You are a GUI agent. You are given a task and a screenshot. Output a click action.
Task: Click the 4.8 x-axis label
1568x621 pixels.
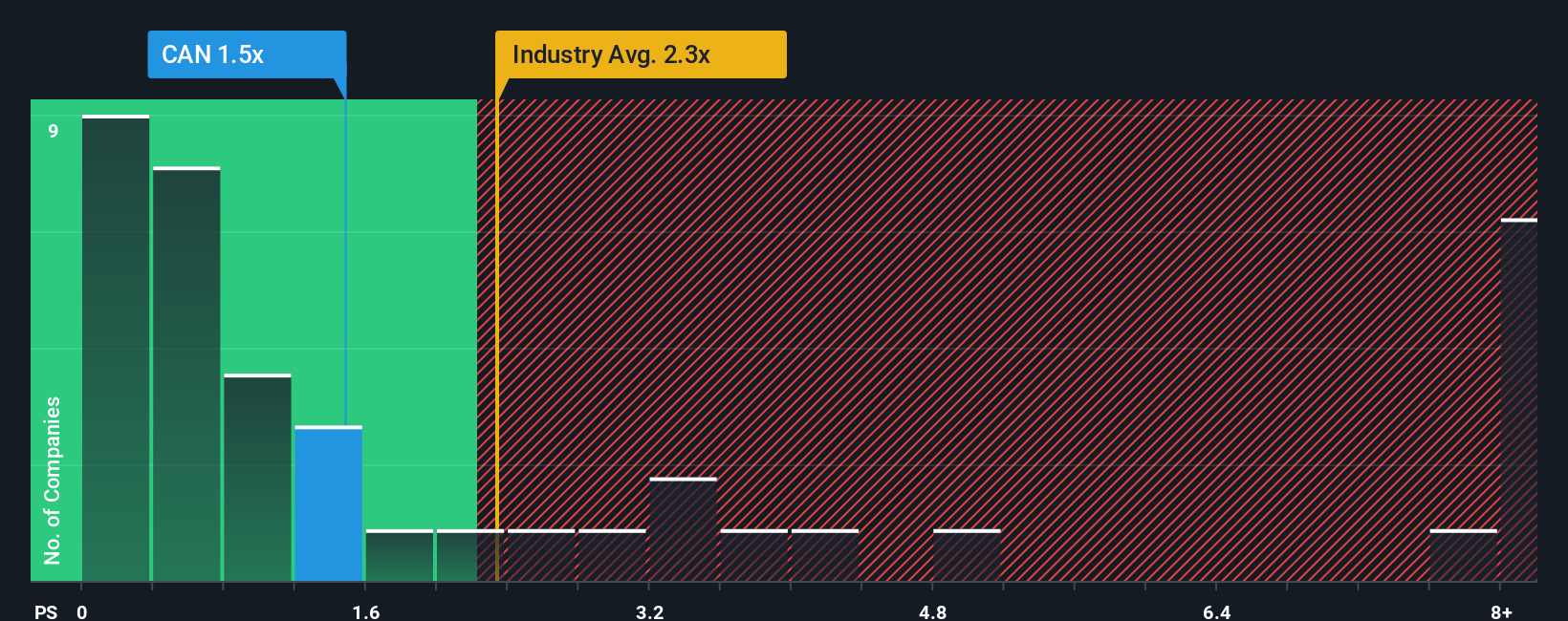point(933,611)
